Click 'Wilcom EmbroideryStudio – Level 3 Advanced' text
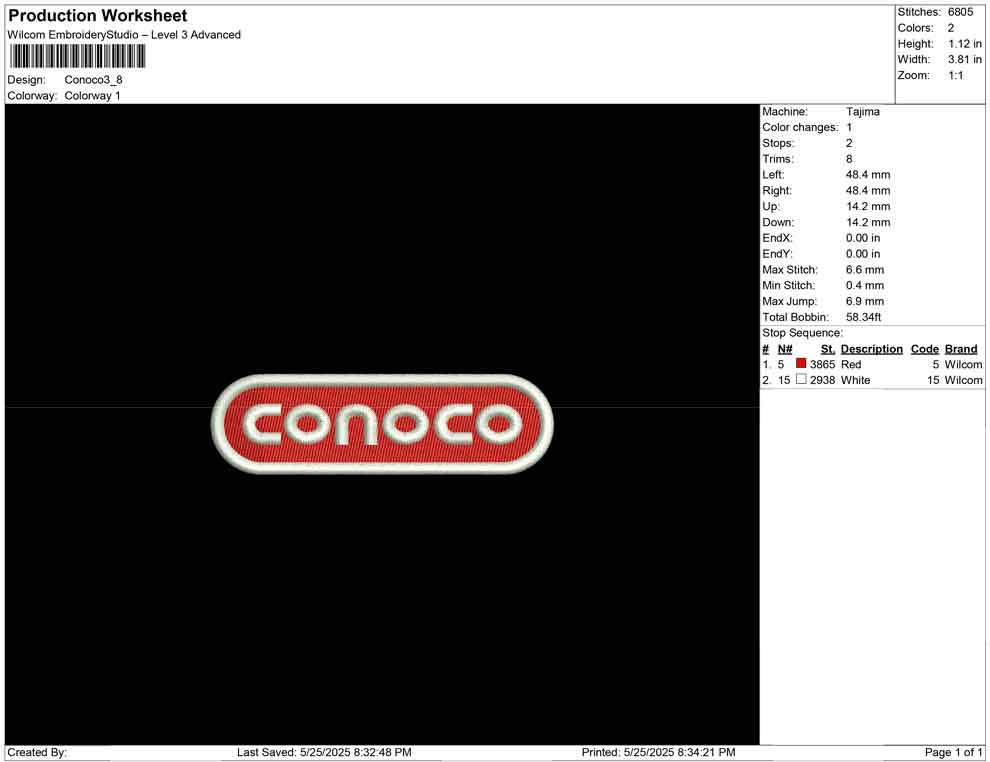 click(x=124, y=35)
